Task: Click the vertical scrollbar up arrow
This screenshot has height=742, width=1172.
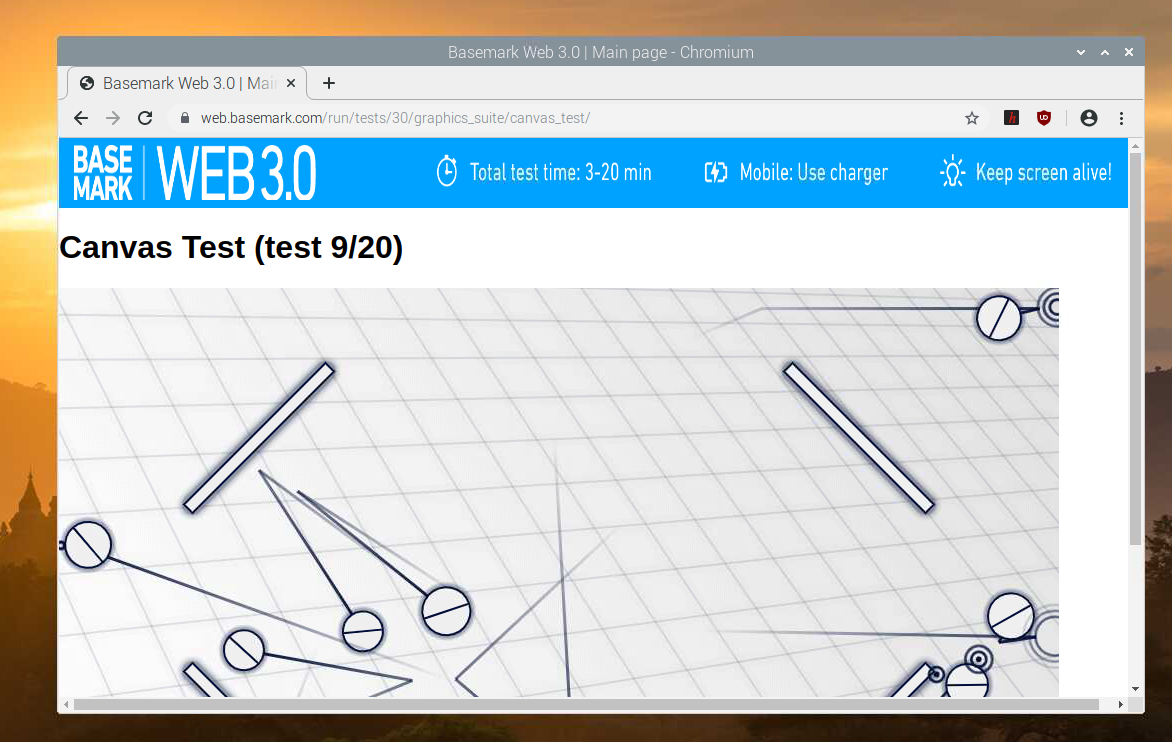Action: pos(1135,146)
